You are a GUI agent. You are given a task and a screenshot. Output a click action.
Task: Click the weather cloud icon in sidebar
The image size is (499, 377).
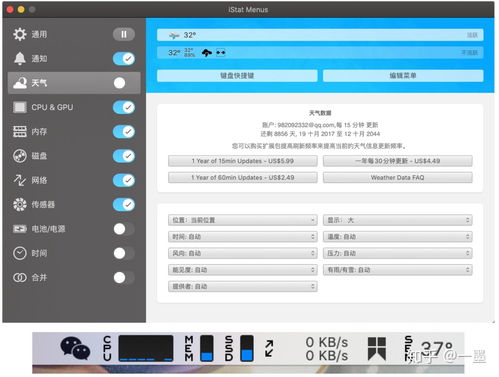pos(20,83)
